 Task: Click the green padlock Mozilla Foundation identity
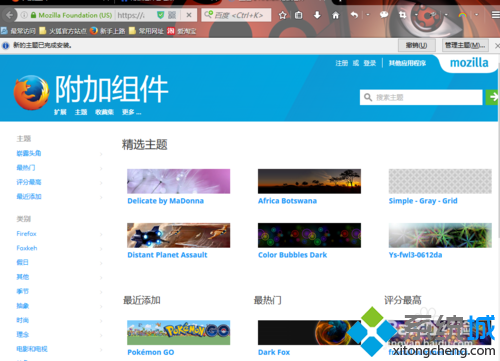tap(71, 15)
